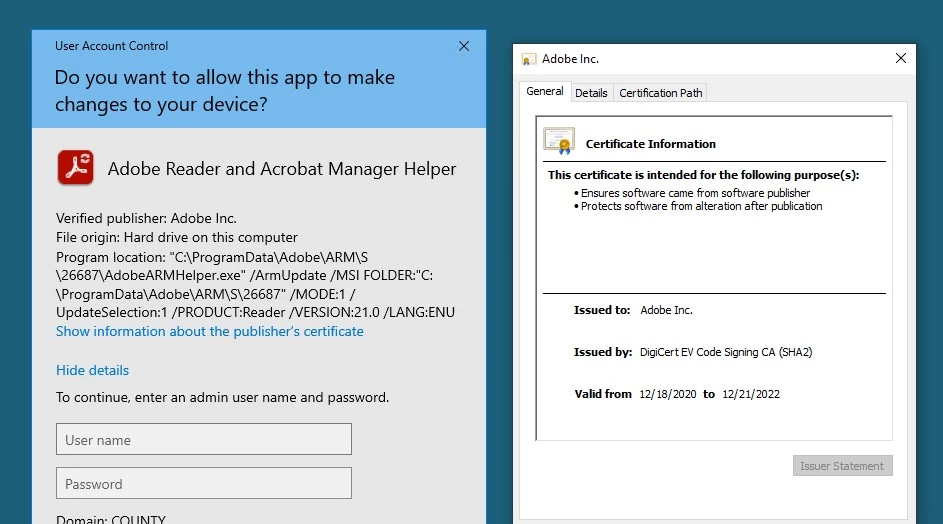Focus the Password input field

click(204, 483)
